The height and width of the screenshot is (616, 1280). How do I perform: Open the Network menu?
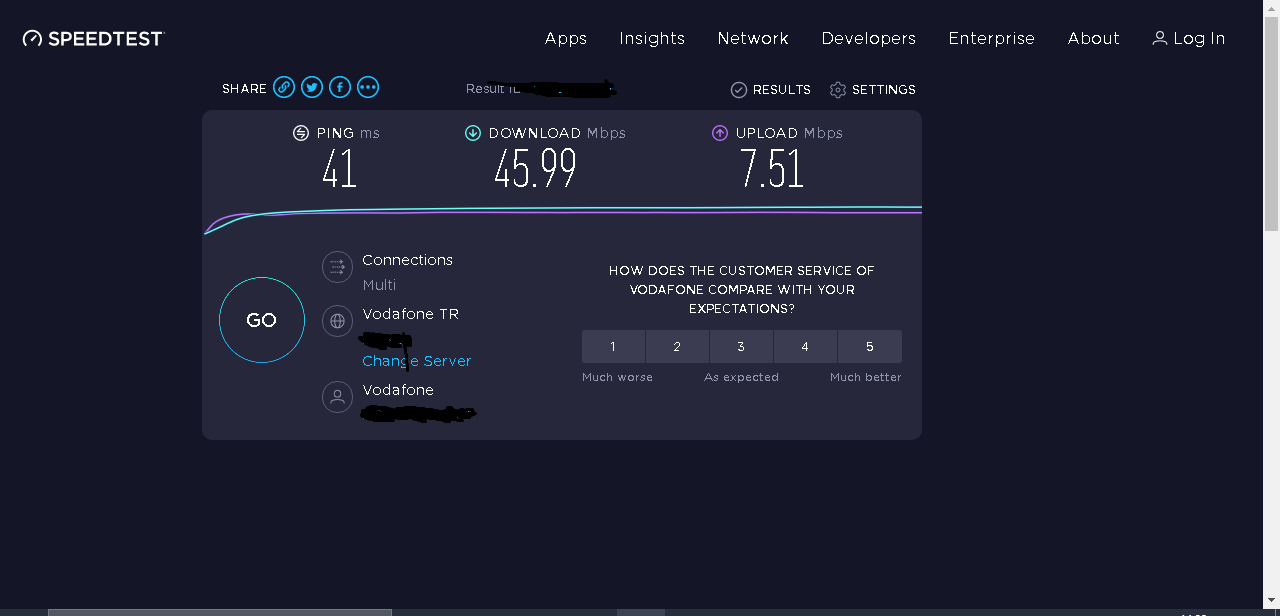(753, 38)
